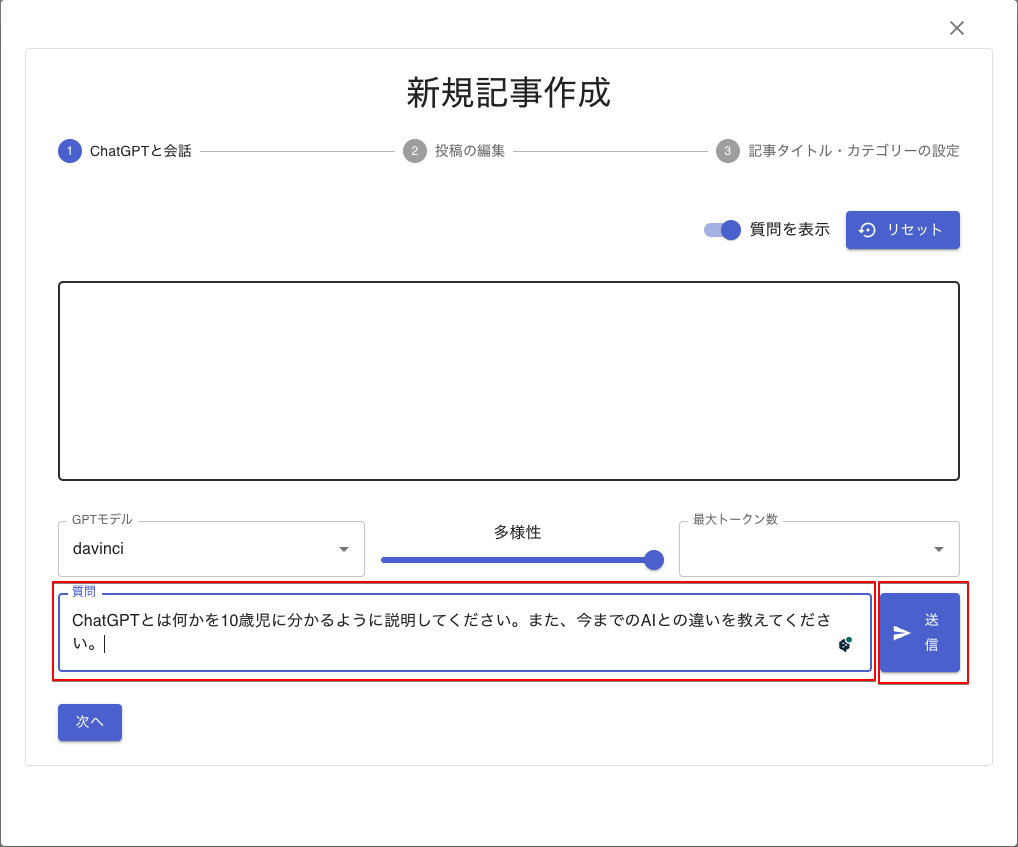Click the extension icon inside the 質問 field
The height and width of the screenshot is (847, 1018).
pos(845,644)
